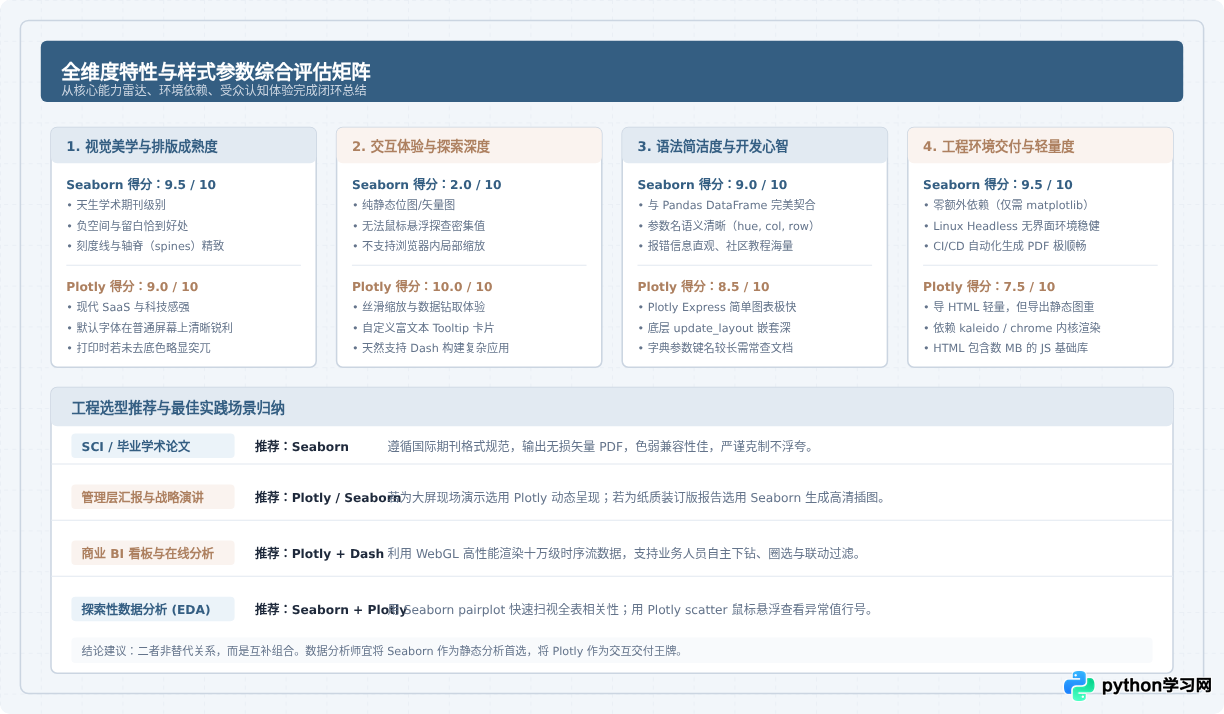Click the bullet "Plotly Express 简单图表极快"
1224x714 pixels.
click(x=717, y=307)
